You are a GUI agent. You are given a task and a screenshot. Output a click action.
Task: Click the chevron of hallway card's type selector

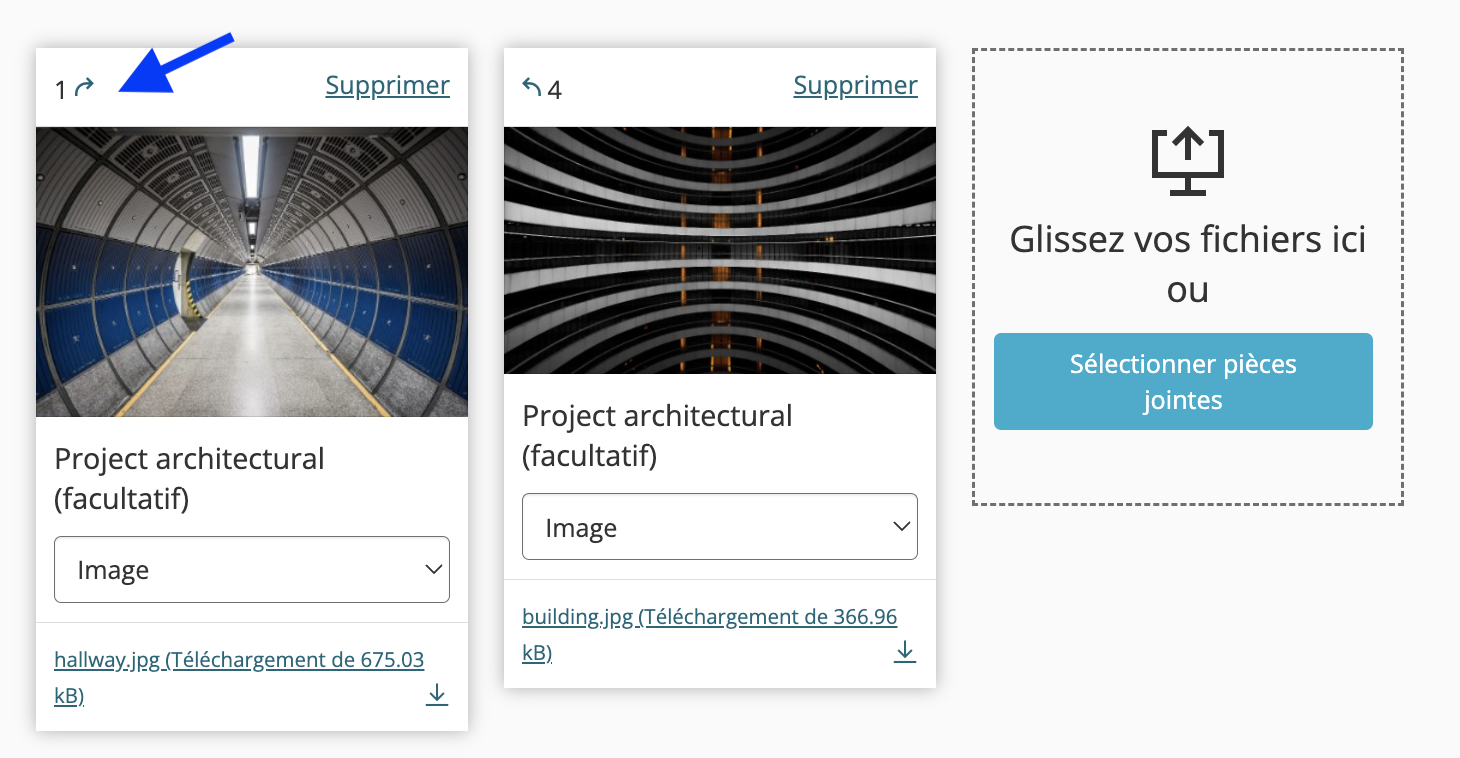pos(433,569)
